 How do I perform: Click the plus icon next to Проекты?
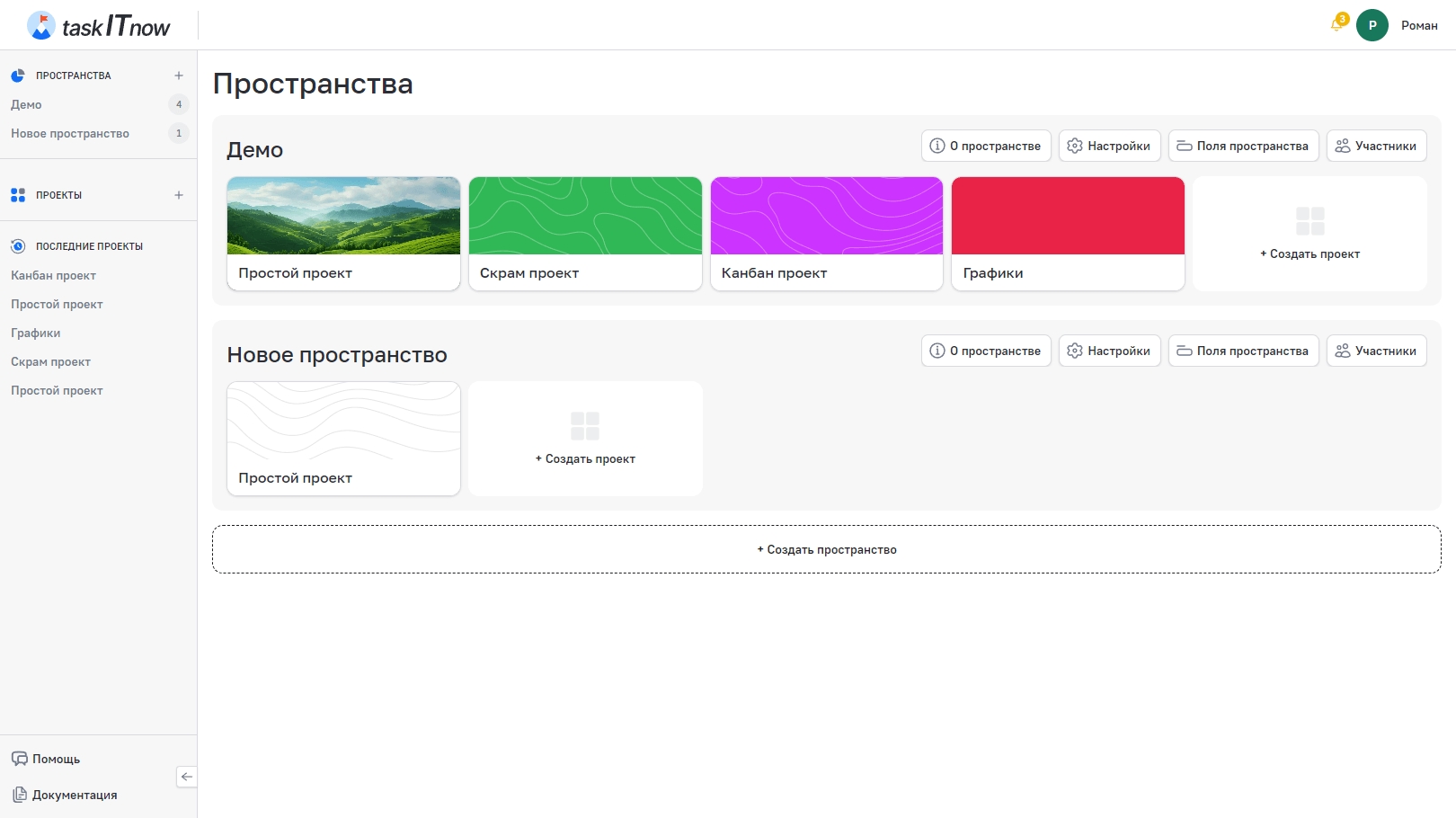click(x=179, y=195)
